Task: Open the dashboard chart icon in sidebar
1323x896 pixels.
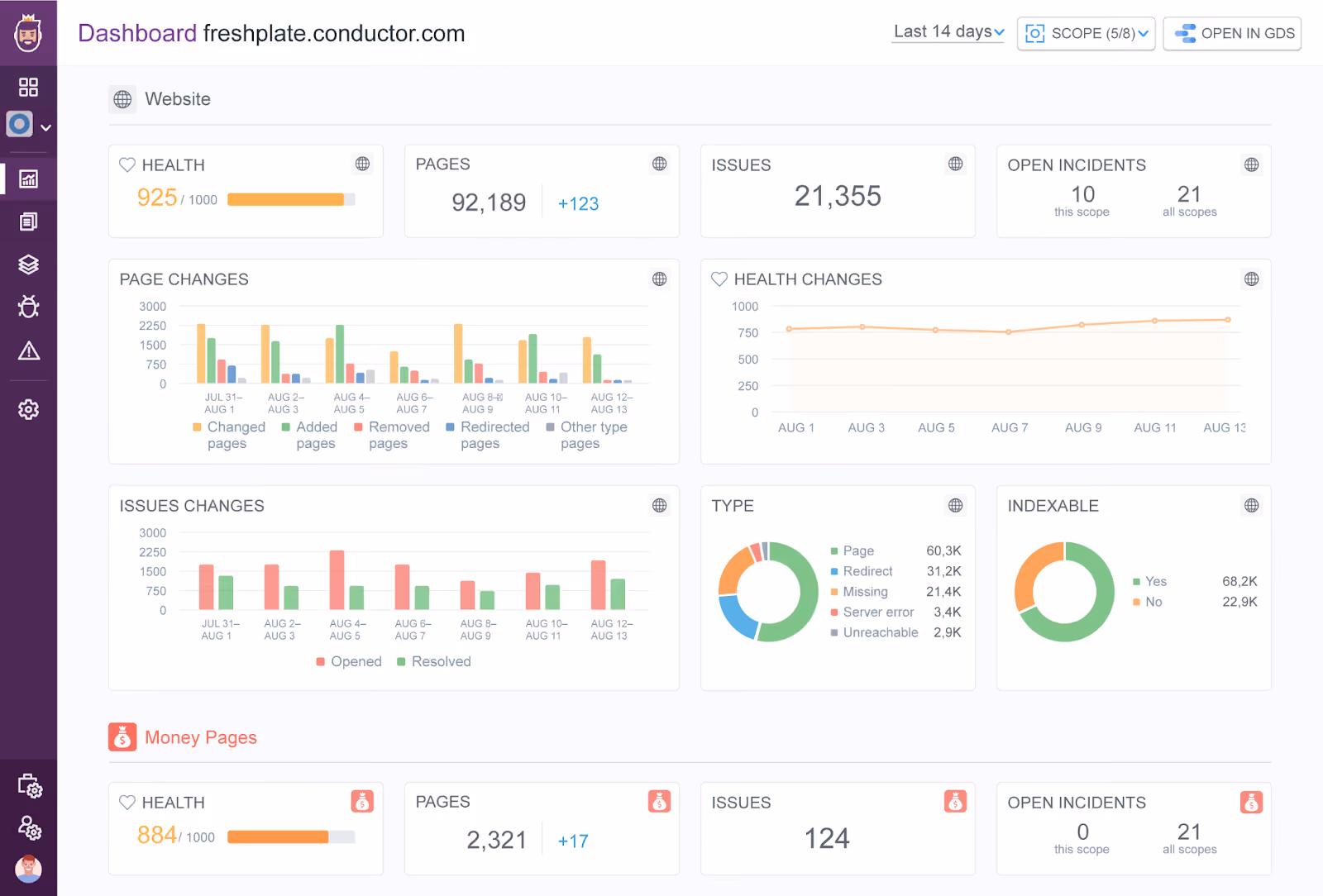Action: [x=28, y=179]
